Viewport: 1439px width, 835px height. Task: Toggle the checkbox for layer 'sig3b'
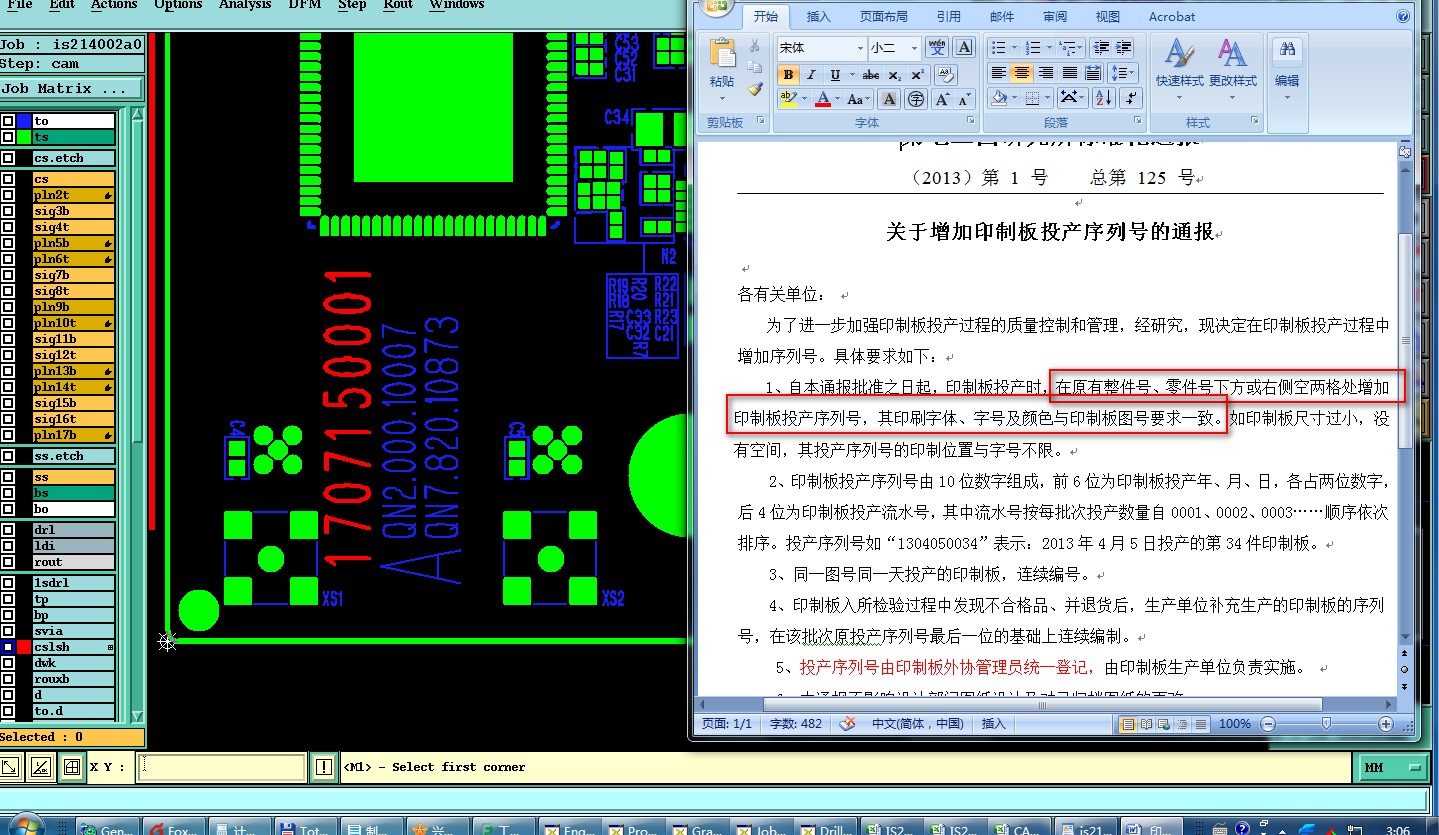[x=8, y=211]
